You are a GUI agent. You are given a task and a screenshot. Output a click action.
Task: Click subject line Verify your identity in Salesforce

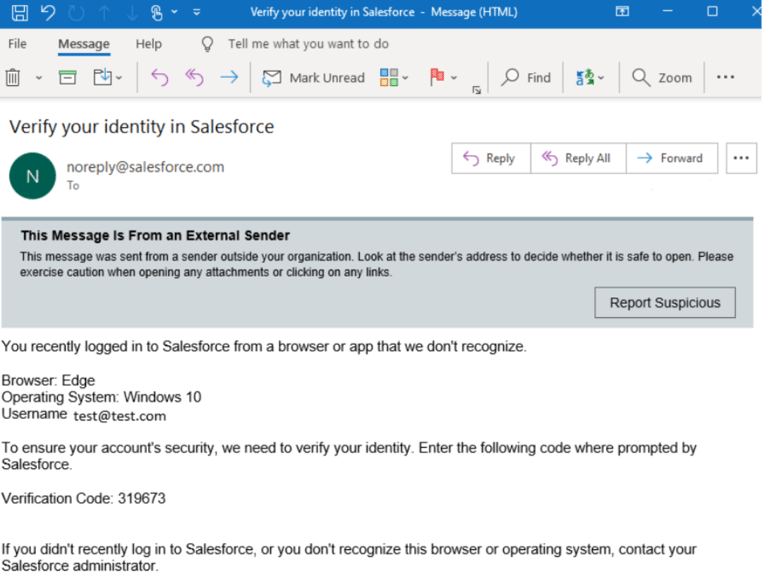(141, 127)
